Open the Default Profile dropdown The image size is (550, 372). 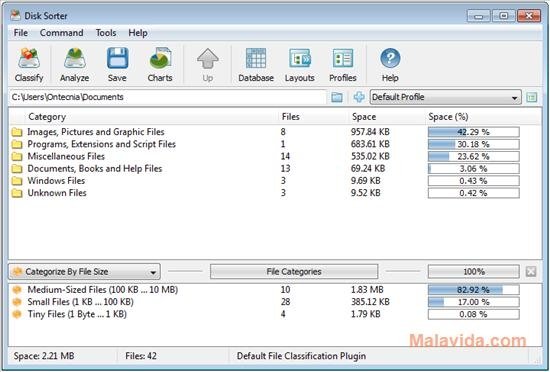[445, 97]
